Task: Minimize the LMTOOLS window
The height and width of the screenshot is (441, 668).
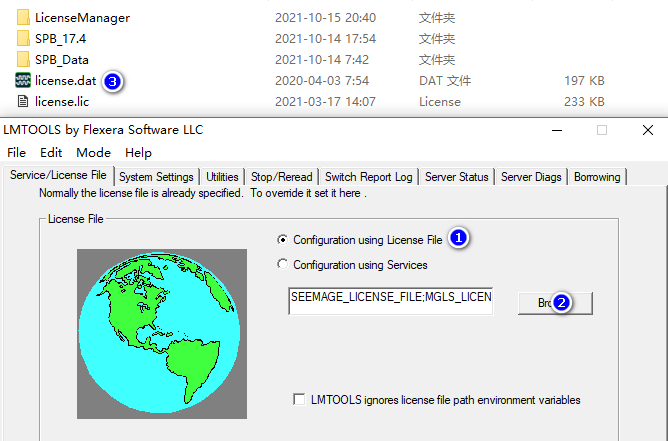Action: [557, 130]
